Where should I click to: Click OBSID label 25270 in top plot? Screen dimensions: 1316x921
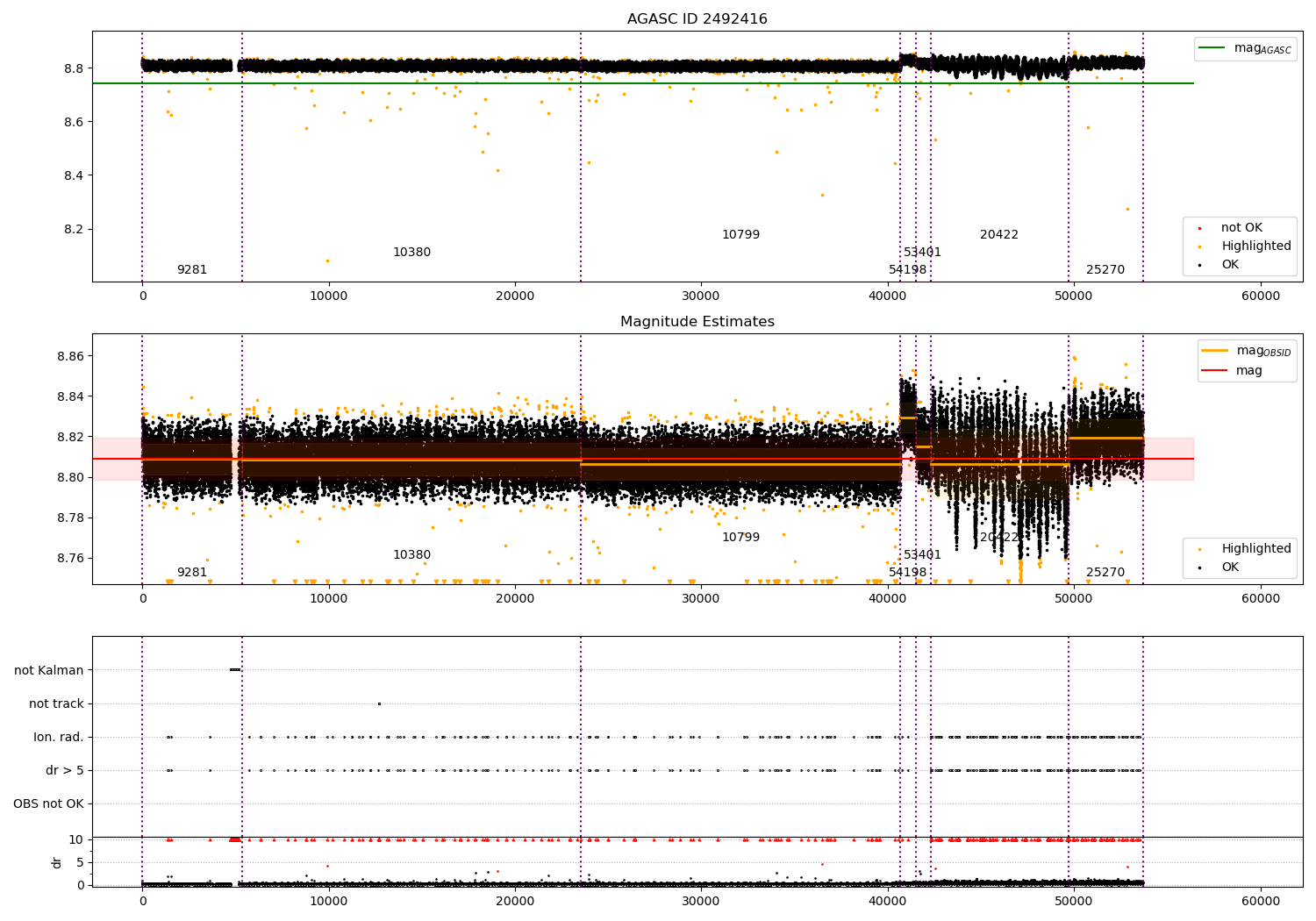click(1105, 270)
